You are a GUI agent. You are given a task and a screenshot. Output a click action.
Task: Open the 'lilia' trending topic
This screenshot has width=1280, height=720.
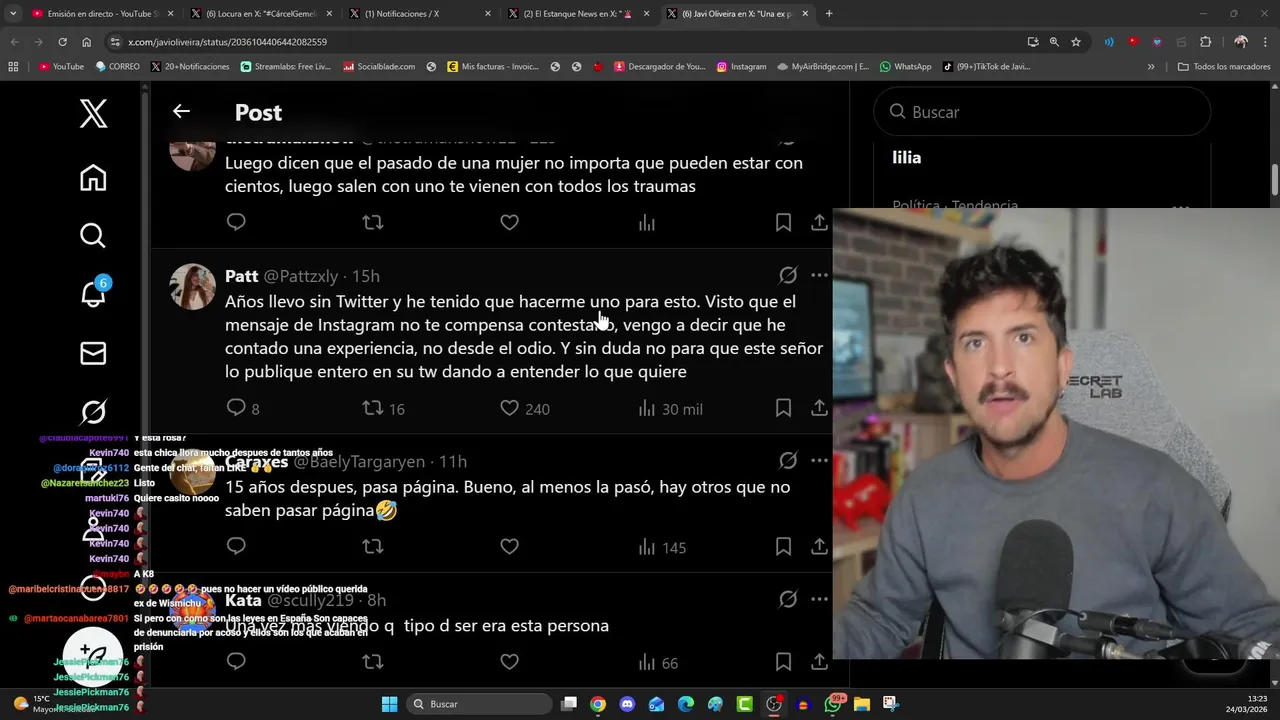click(x=906, y=157)
